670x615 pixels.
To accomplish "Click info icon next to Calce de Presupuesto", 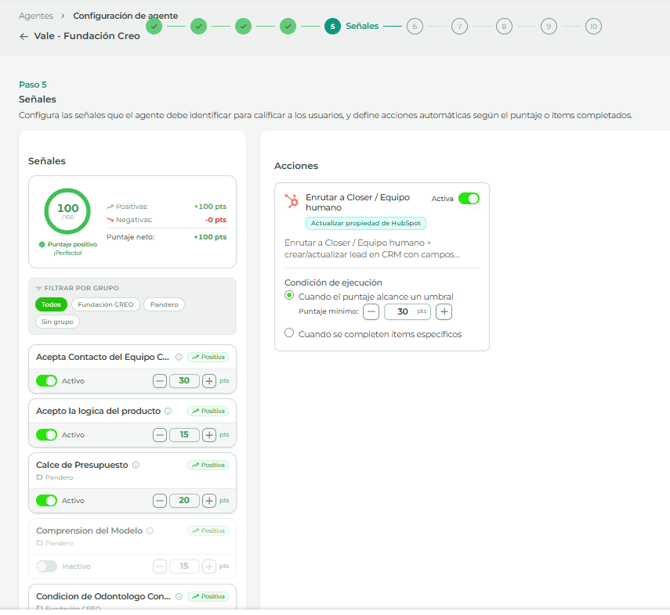I will click(136, 465).
